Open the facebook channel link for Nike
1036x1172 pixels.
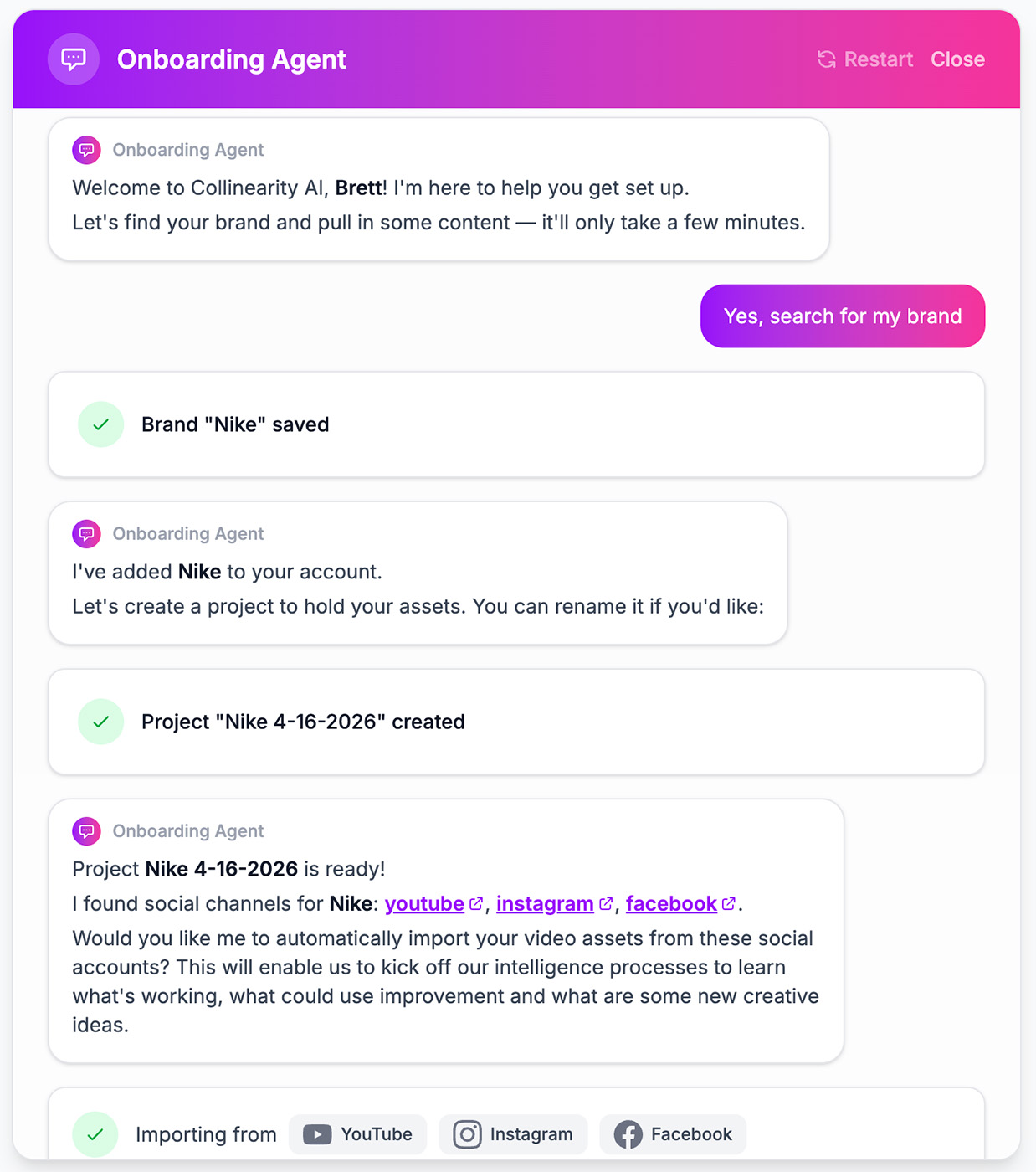click(671, 903)
